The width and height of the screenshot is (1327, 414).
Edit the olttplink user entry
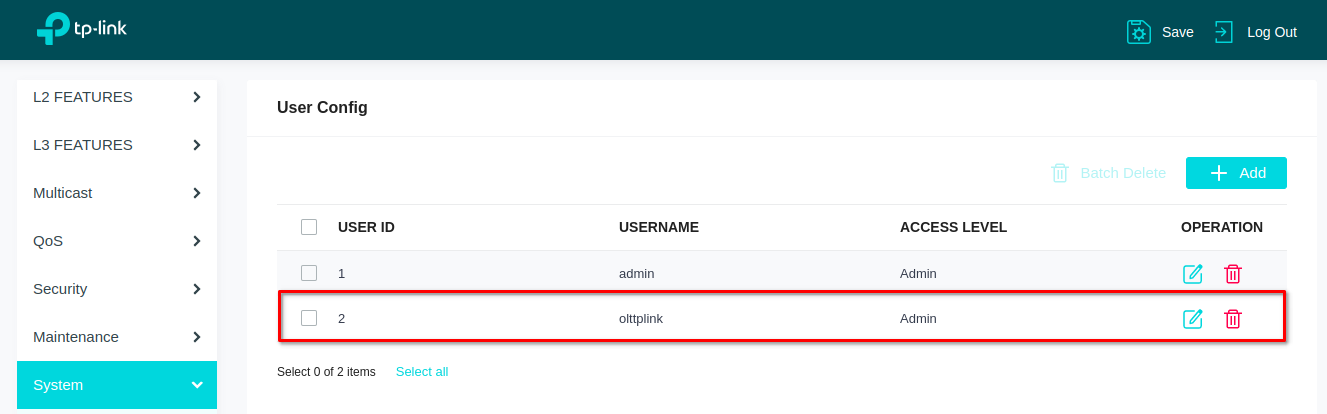[x=1193, y=319]
